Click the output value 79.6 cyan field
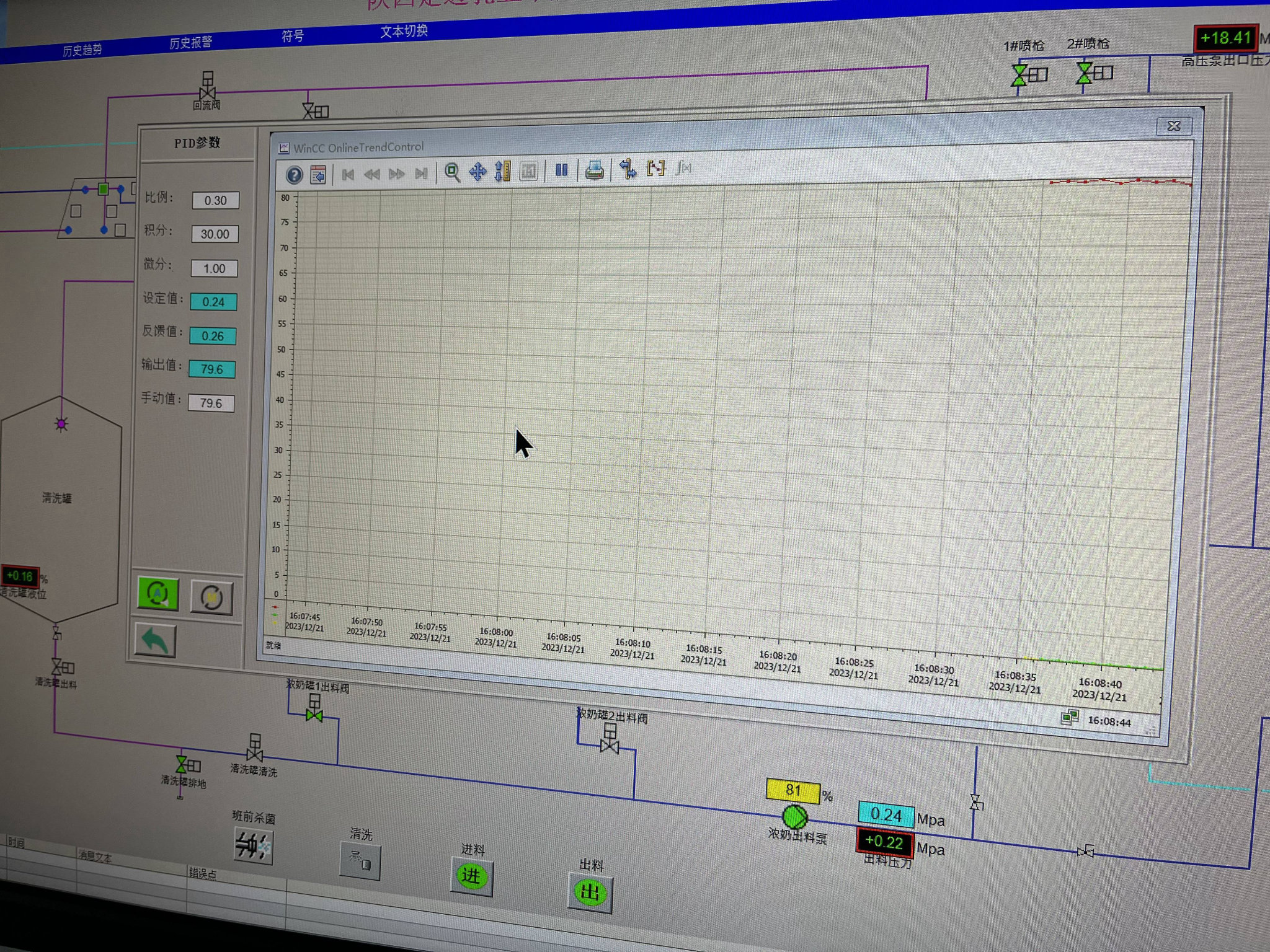The height and width of the screenshot is (952, 1270). 212,369
